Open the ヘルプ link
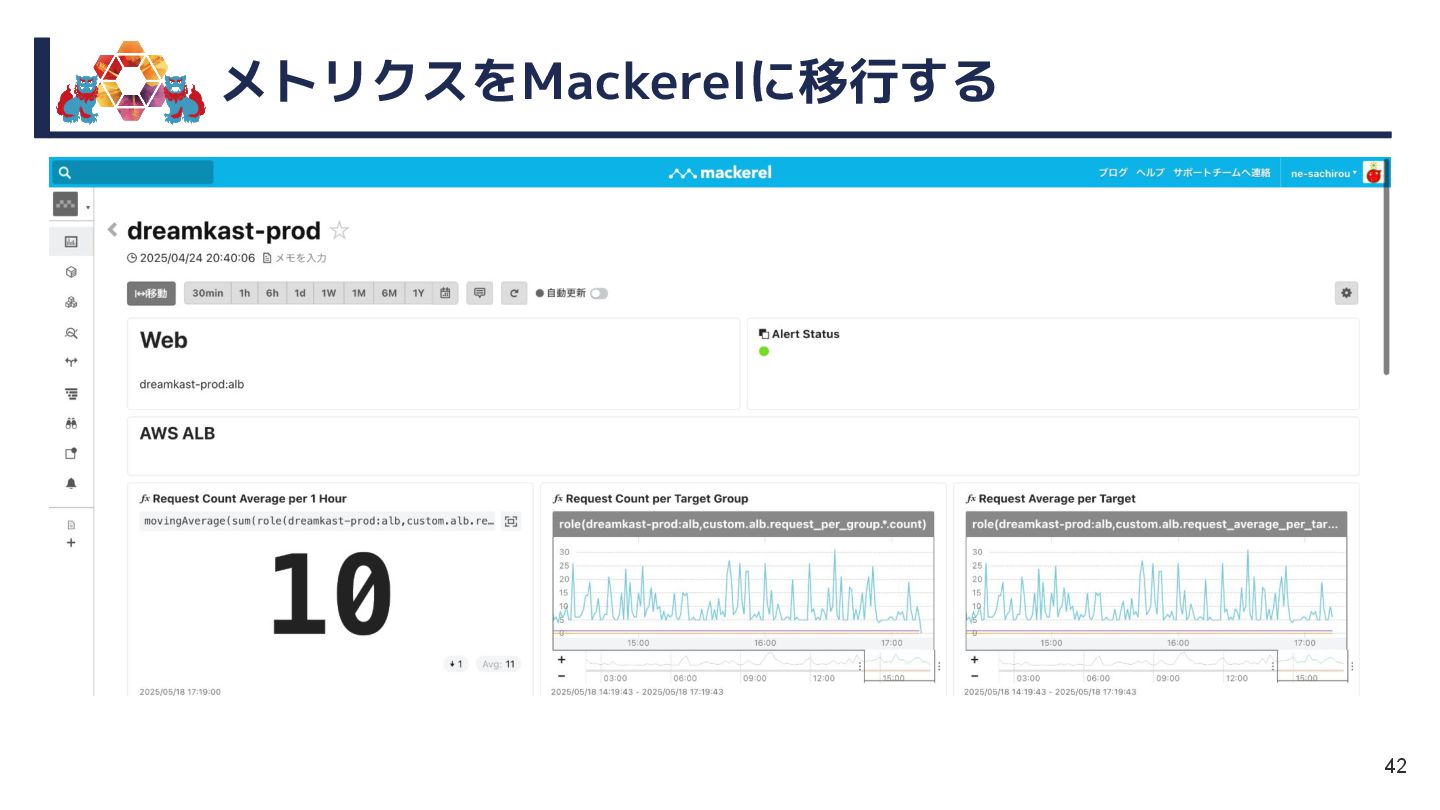The height and width of the screenshot is (810, 1440). (1150, 173)
